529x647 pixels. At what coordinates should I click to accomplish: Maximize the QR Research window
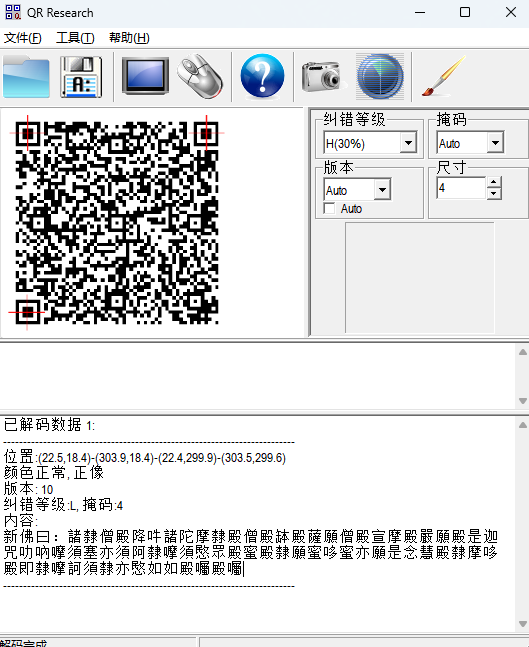click(x=465, y=12)
